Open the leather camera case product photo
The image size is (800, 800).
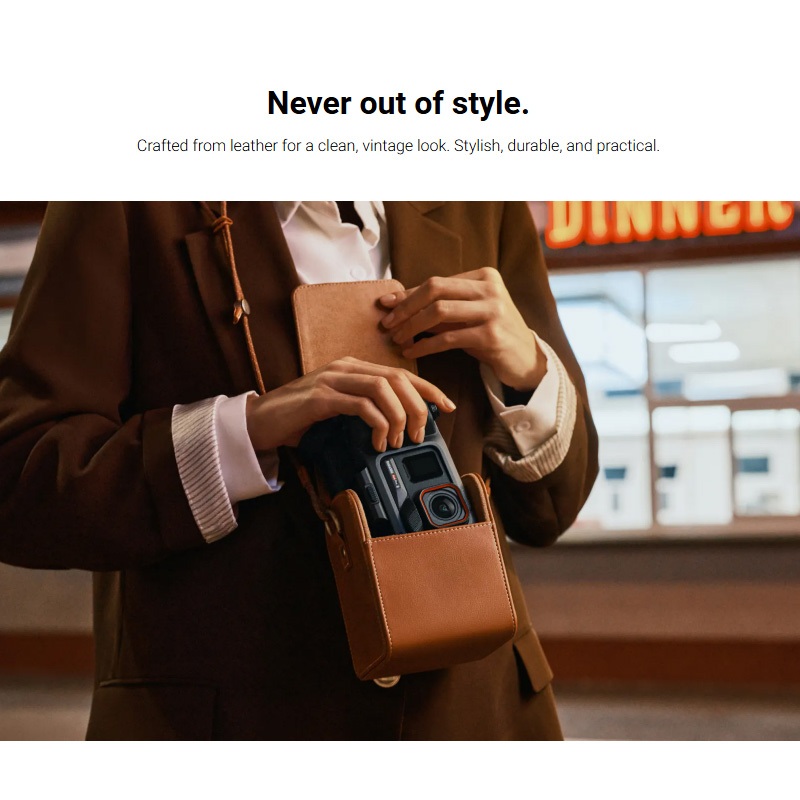400,470
